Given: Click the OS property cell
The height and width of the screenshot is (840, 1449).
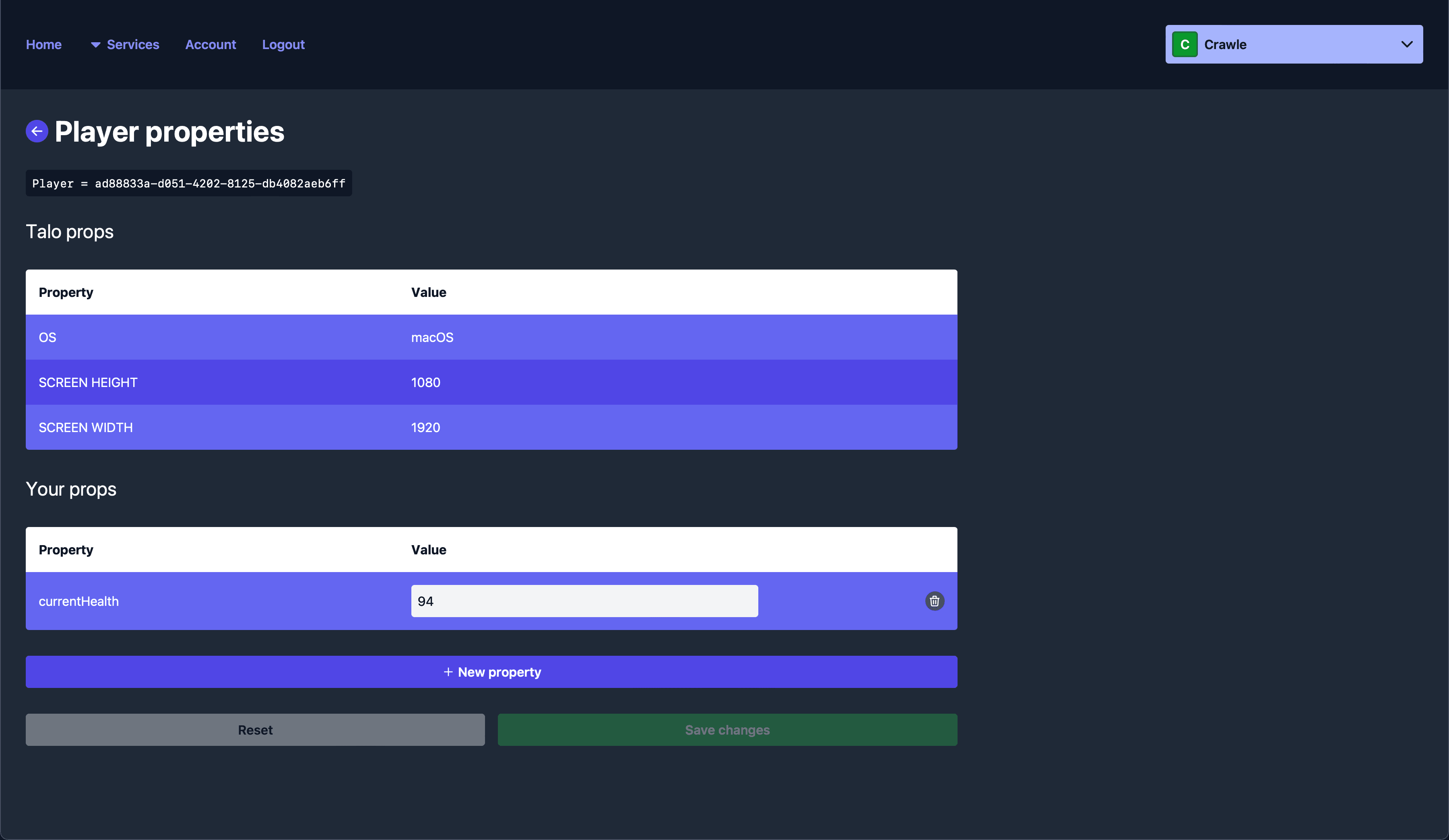Looking at the screenshot, I should (x=48, y=337).
